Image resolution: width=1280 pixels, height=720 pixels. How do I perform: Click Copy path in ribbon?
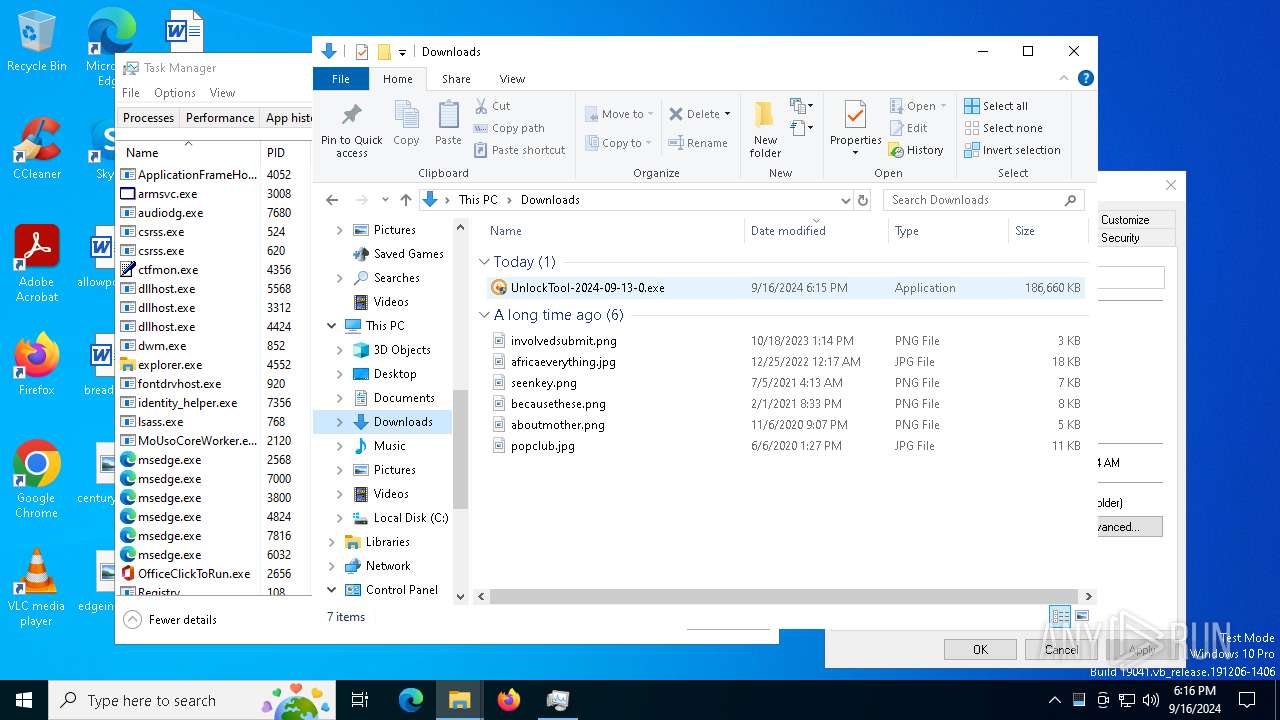(x=508, y=128)
